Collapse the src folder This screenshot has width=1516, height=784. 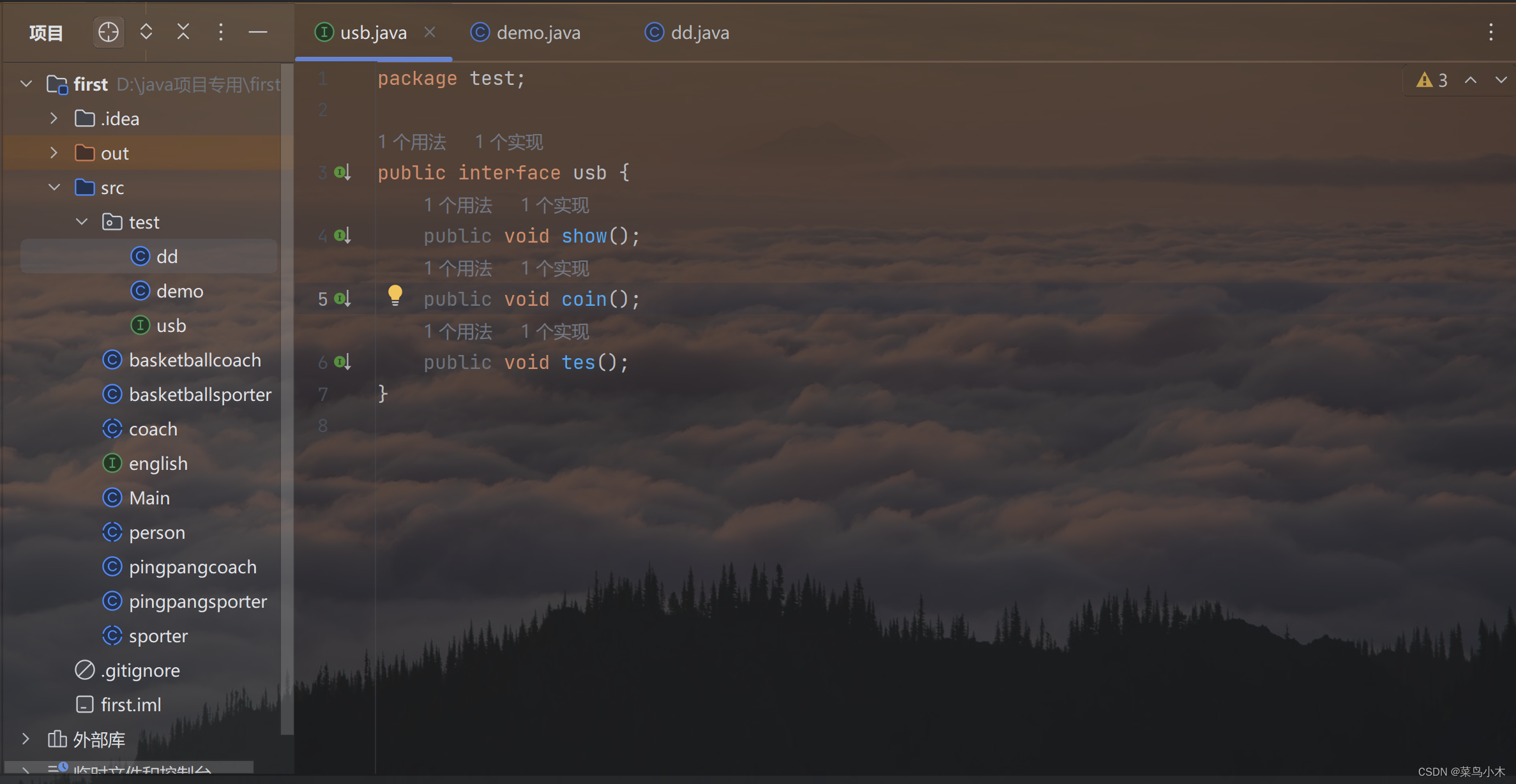pyautogui.click(x=54, y=187)
